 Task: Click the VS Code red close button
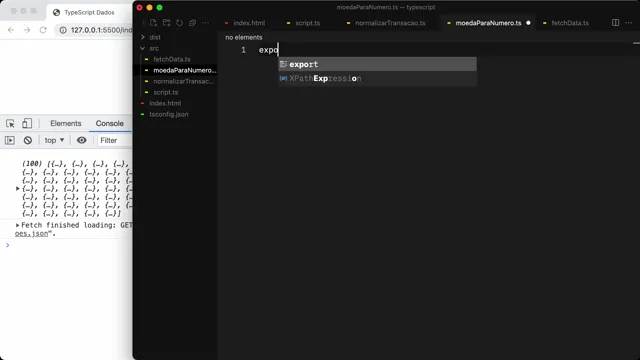tap(140, 7)
